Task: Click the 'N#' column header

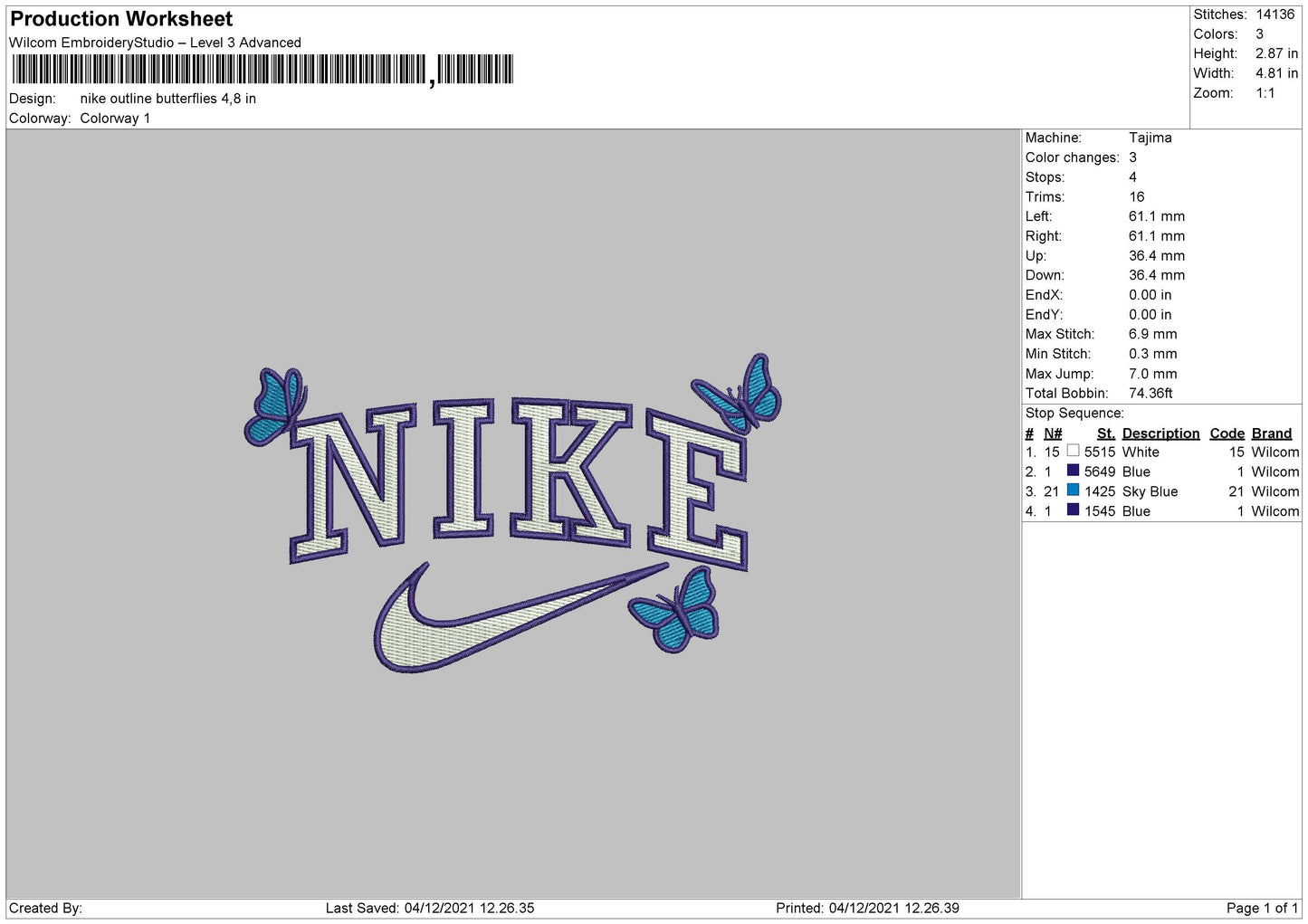Action: [1053, 433]
